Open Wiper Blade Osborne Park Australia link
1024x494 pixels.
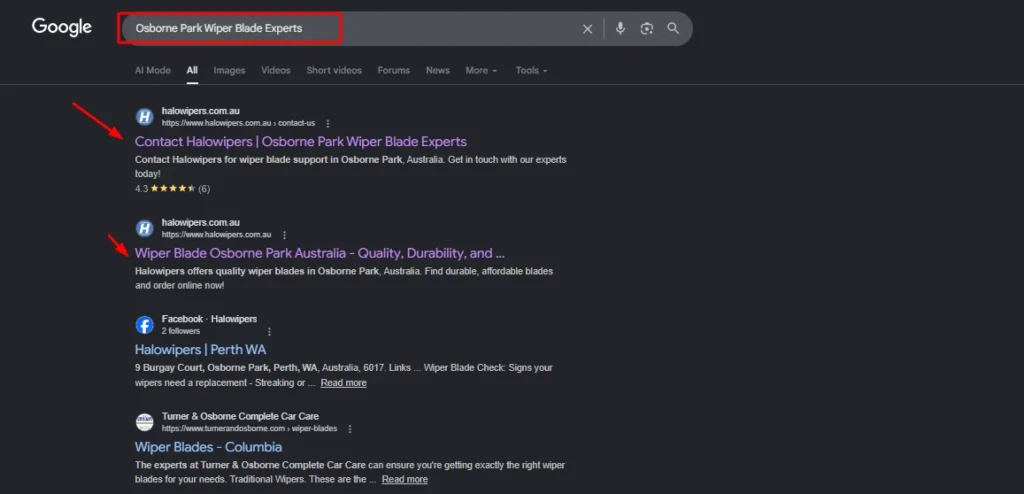tap(319, 253)
